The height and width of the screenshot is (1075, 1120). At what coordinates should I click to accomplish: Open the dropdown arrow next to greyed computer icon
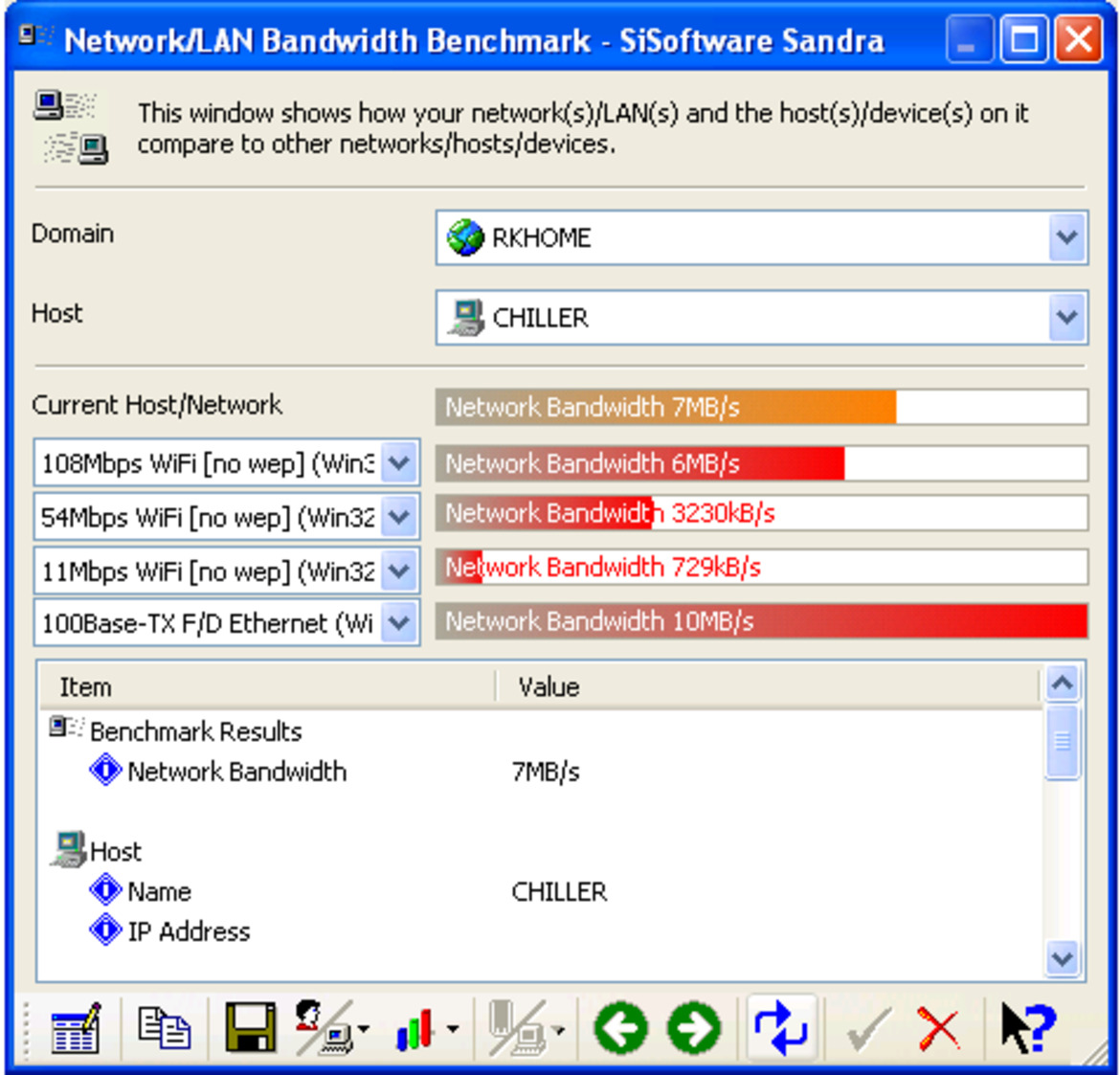[x=559, y=1029]
